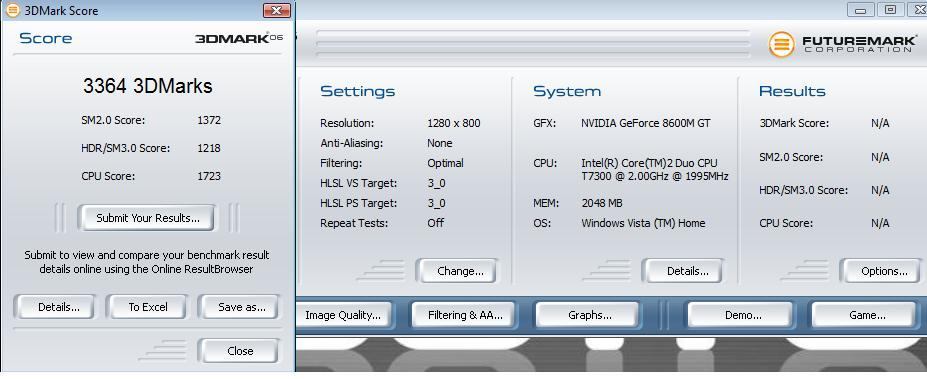
Task: Click Anti-Aliasing value None
Action: click(439, 143)
